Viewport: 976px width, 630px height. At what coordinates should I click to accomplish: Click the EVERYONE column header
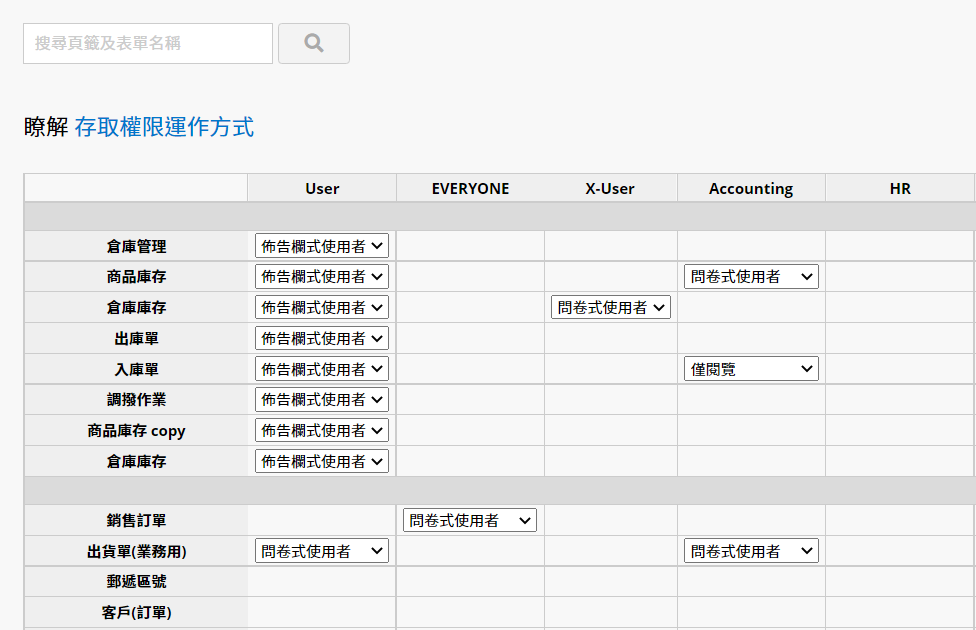tap(471, 189)
